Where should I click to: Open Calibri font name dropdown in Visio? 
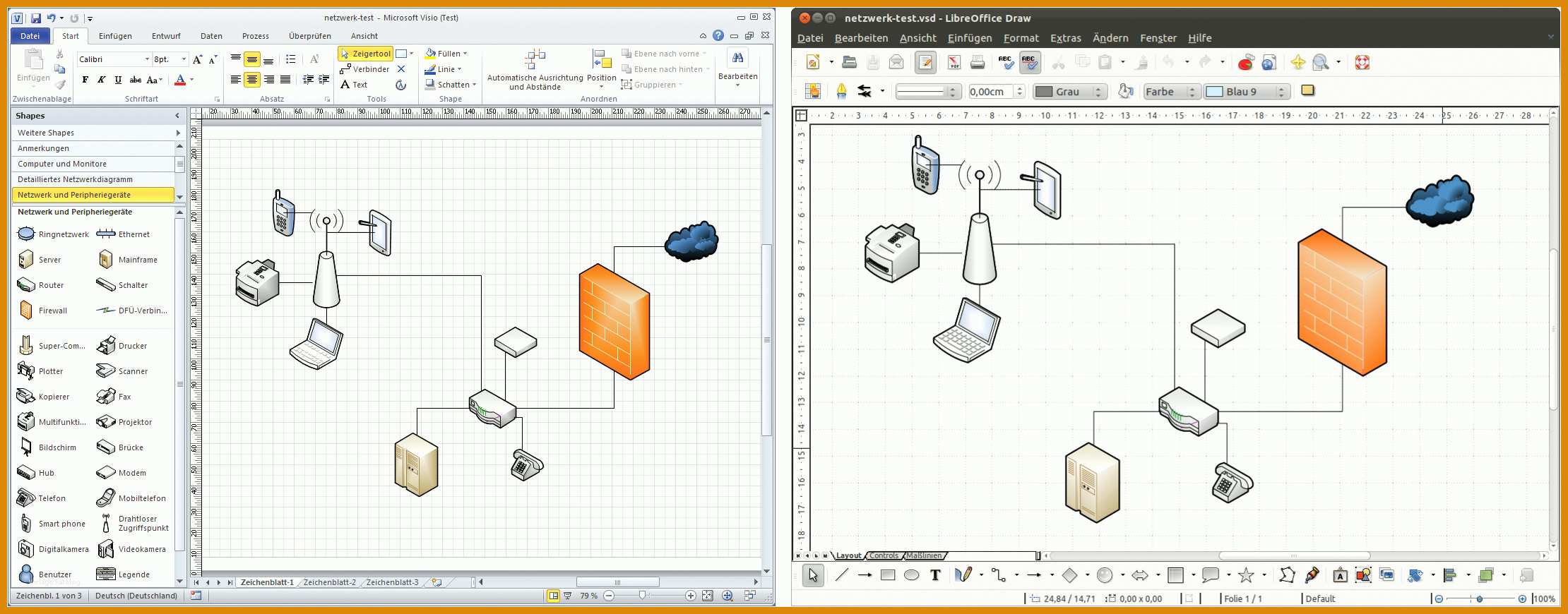[x=147, y=59]
